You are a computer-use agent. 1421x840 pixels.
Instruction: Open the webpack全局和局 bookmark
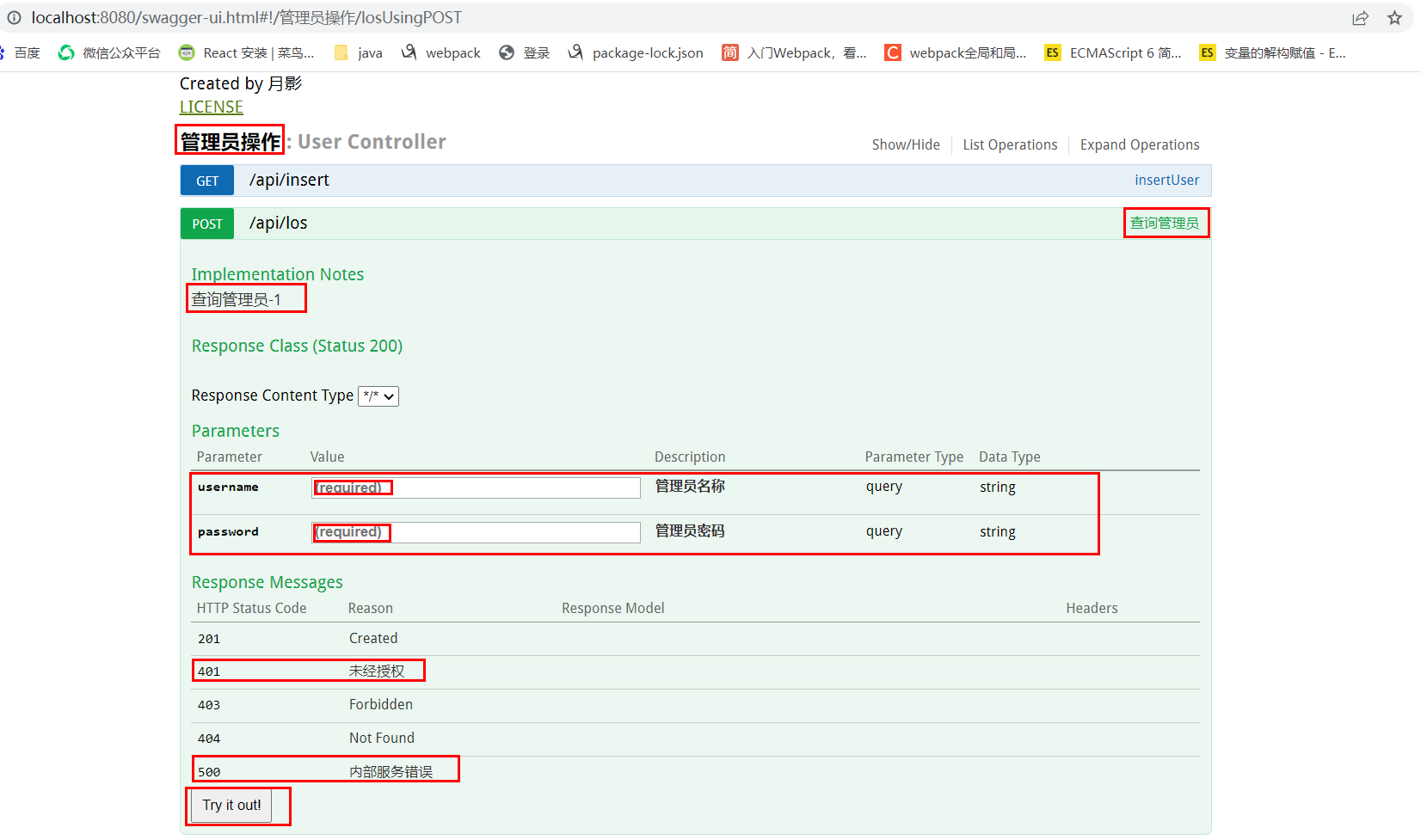pos(956,53)
